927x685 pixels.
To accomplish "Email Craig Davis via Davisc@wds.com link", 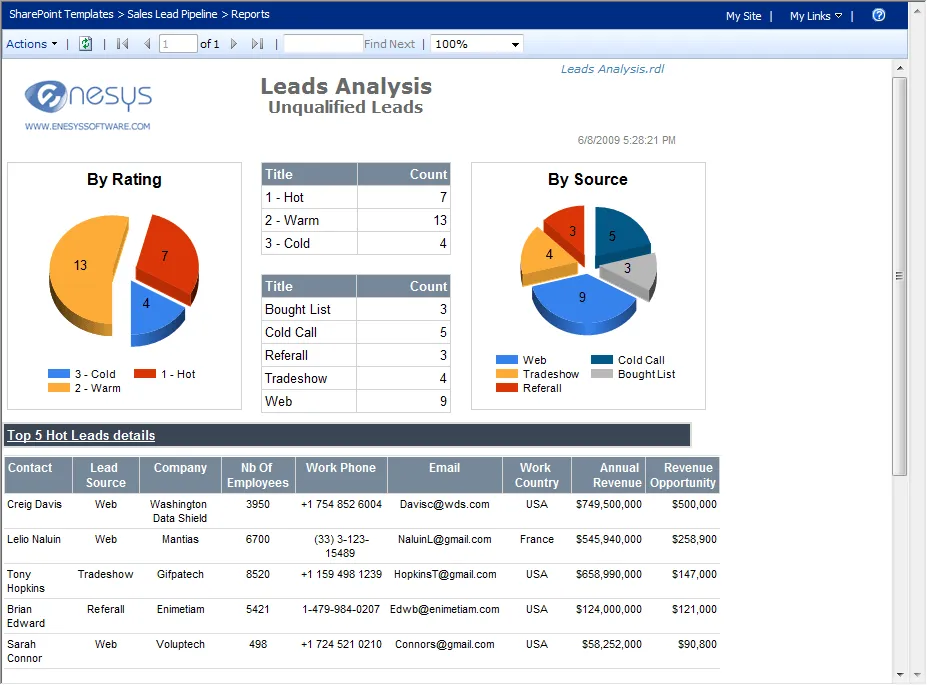I will (x=444, y=504).
